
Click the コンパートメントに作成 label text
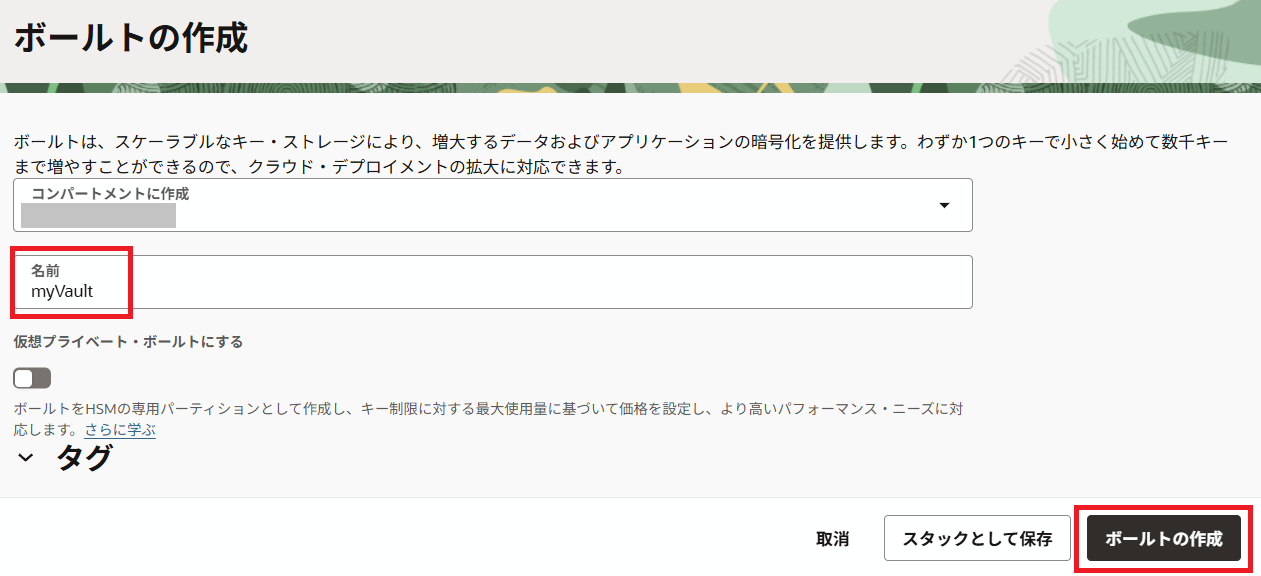[110, 194]
